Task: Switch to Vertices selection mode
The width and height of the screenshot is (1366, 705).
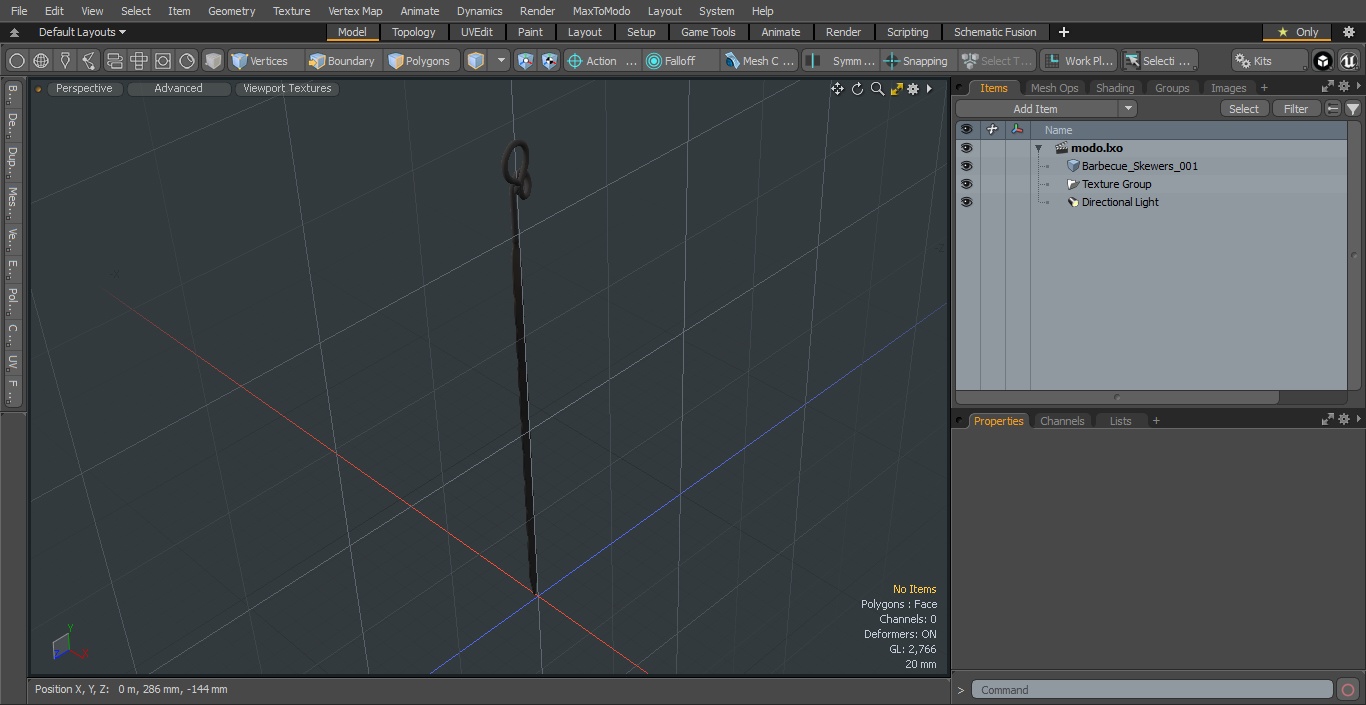Action: coord(265,61)
